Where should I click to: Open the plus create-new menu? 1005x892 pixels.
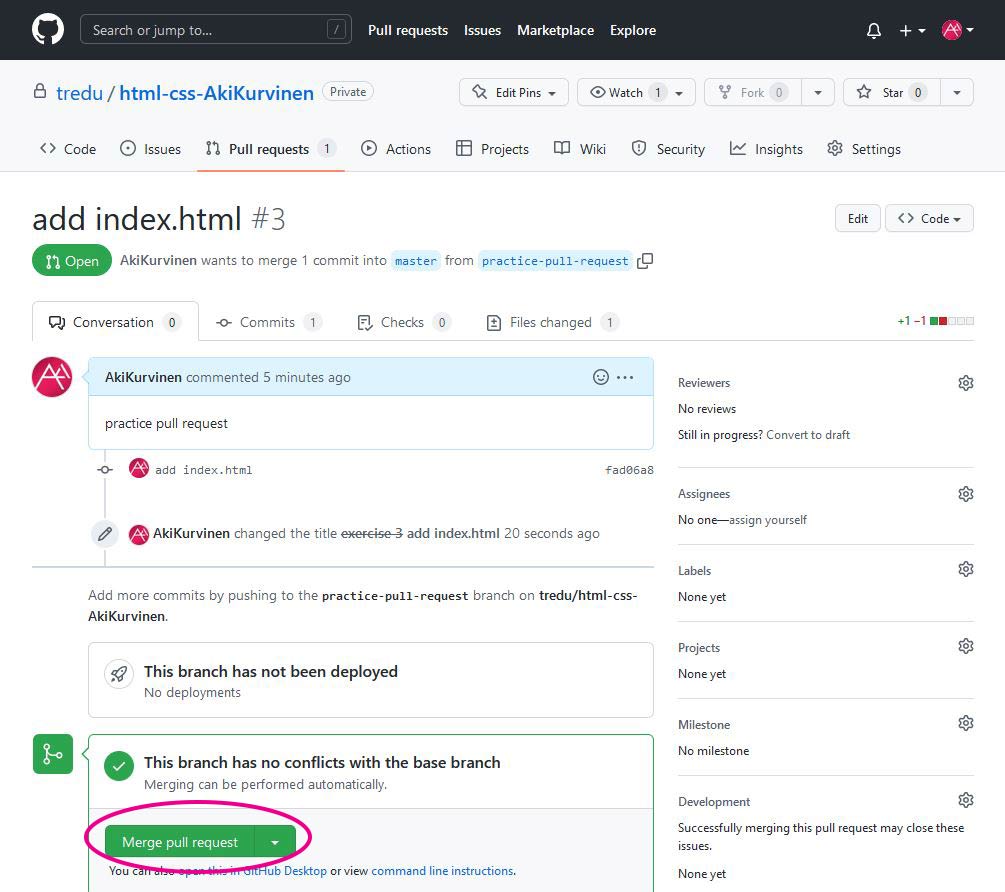(912, 30)
